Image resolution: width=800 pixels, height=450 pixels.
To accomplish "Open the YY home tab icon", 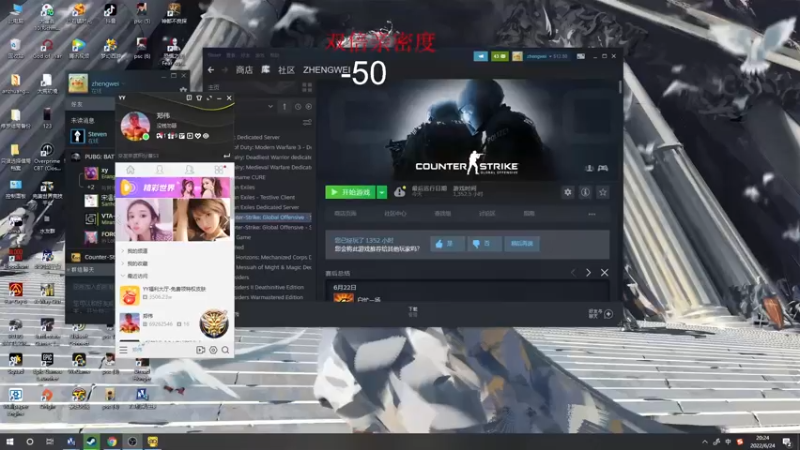I will [131, 170].
